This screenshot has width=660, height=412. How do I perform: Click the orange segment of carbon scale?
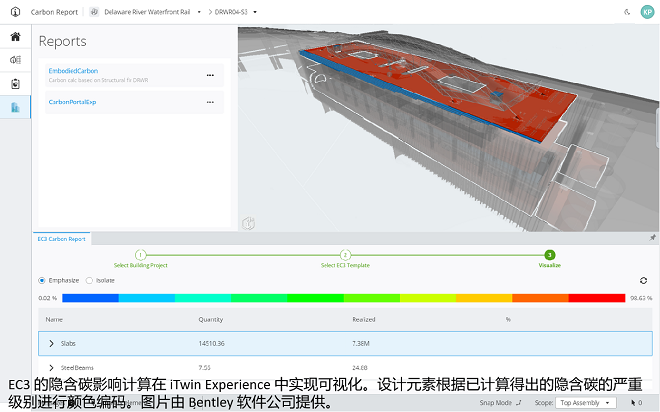pyautogui.click(x=540, y=298)
